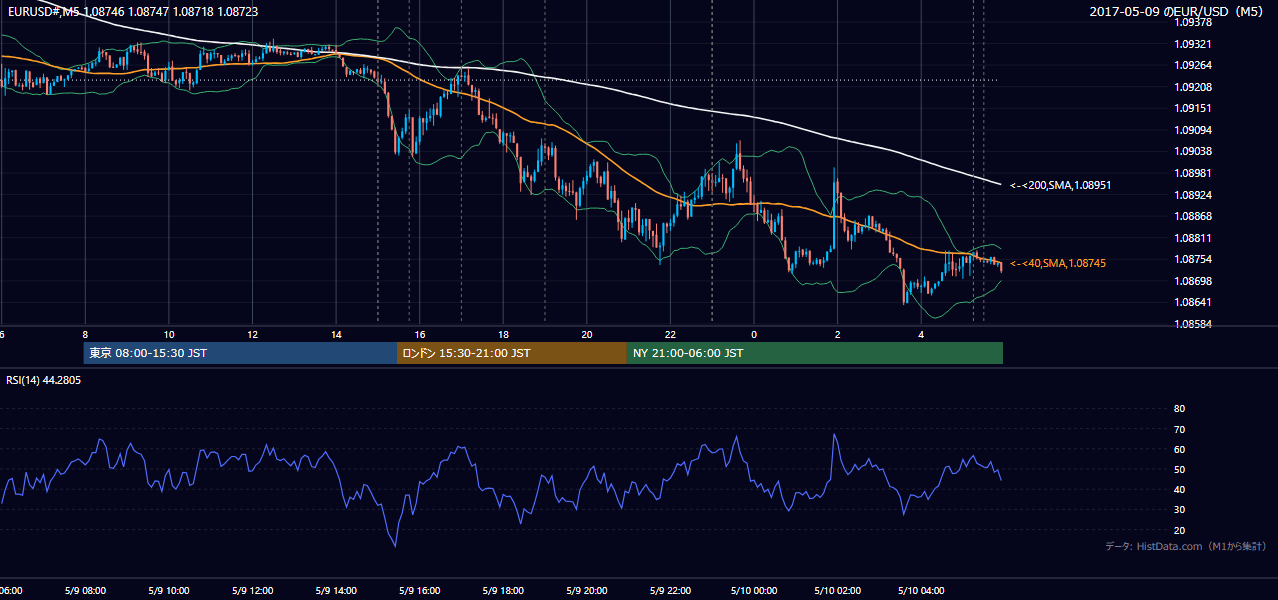Click the bottom time label 5/9 20:00
This screenshot has width=1278, height=600.
(586, 591)
